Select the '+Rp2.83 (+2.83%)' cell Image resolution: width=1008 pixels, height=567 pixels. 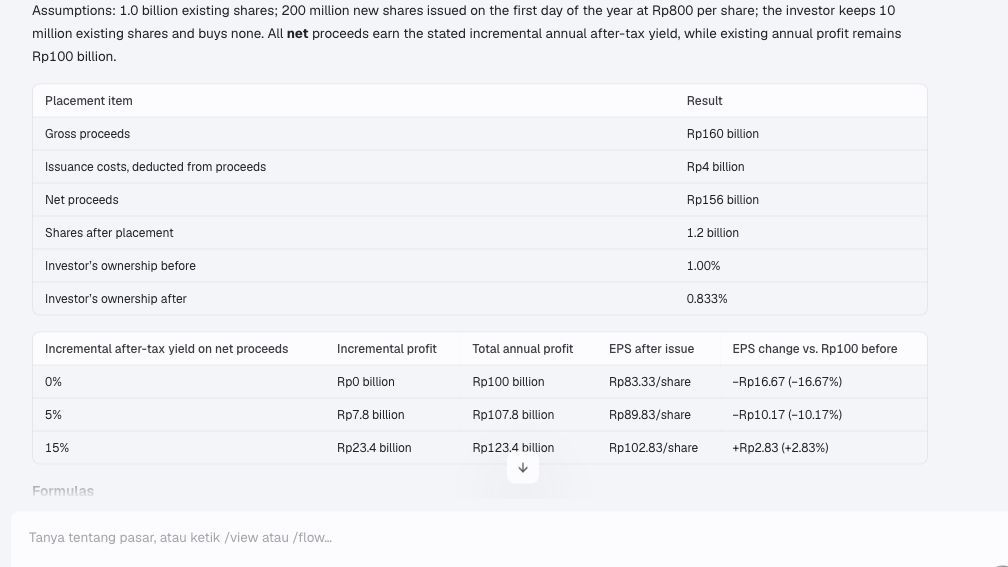pos(780,448)
